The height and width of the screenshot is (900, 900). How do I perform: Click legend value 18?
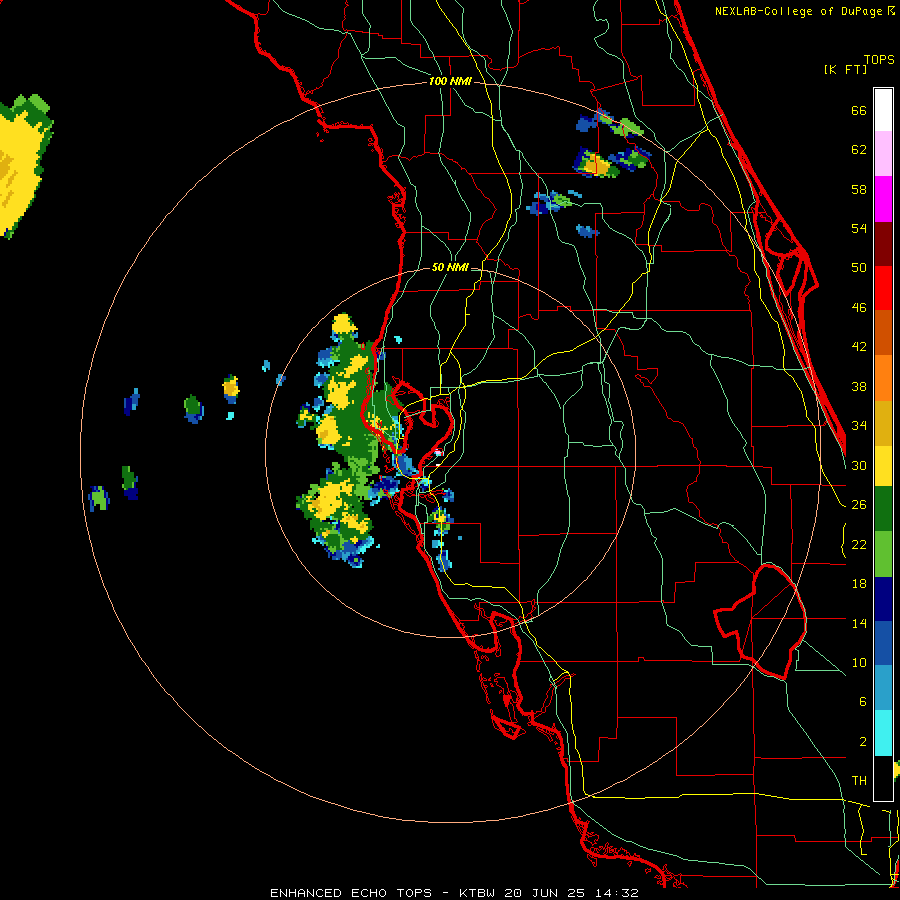pyautogui.click(x=859, y=584)
